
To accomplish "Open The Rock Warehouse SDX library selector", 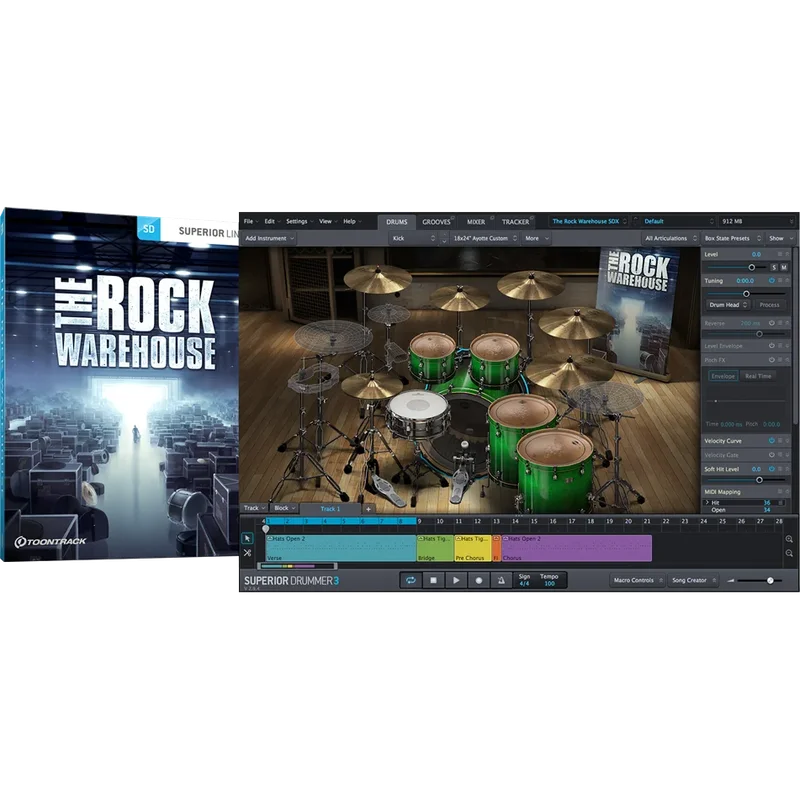I will tap(589, 221).
